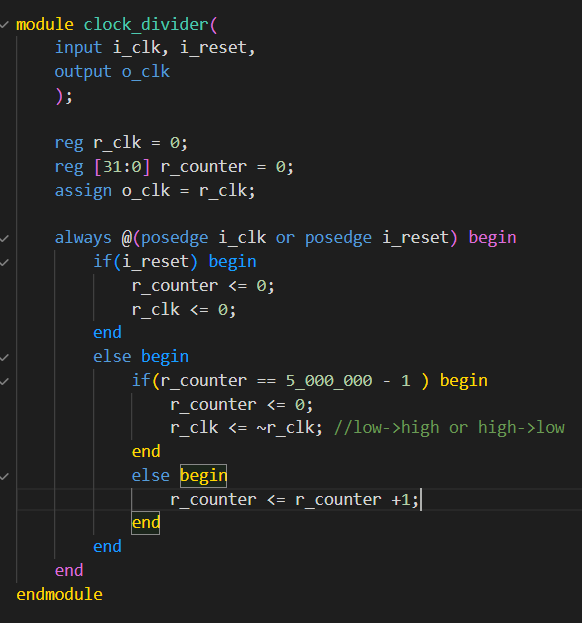Click '[31:0]' bit range
Viewport: 582px width, 623px height.
tap(122, 167)
